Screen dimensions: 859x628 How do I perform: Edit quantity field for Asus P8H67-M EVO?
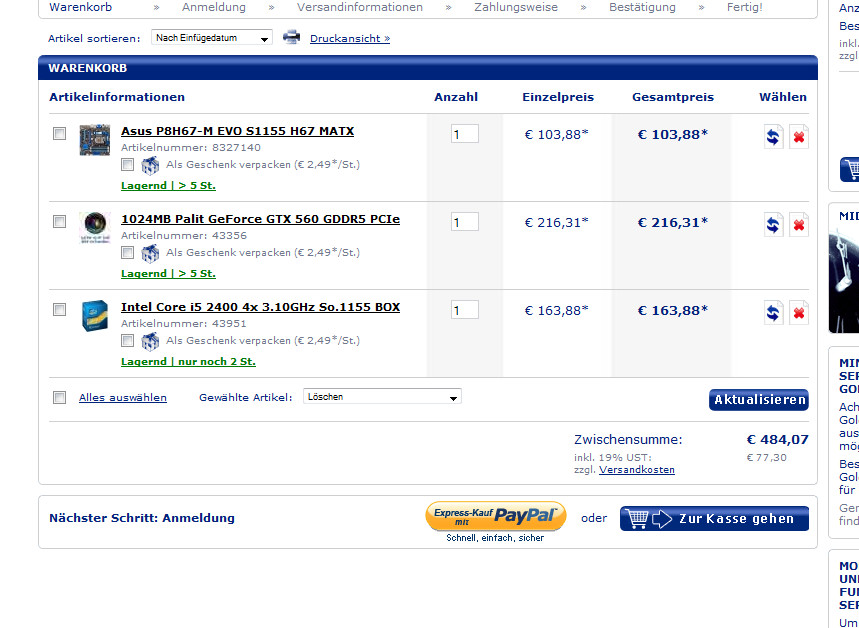pos(465,134)
